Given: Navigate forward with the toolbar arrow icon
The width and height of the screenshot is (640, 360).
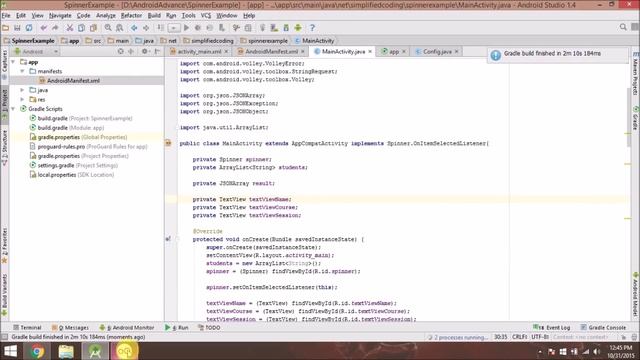Looking at the screenshot, I should tap(146, 28).
